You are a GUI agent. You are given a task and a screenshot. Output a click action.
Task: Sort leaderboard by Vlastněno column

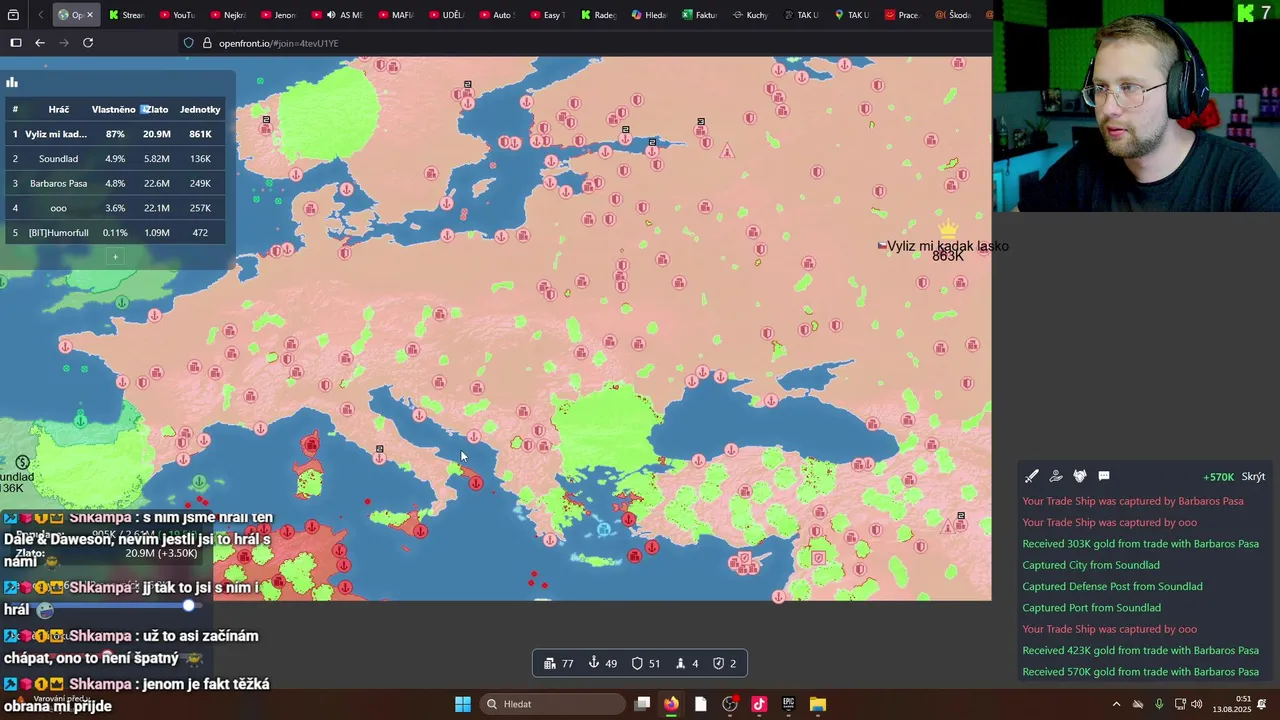[113, 109]
